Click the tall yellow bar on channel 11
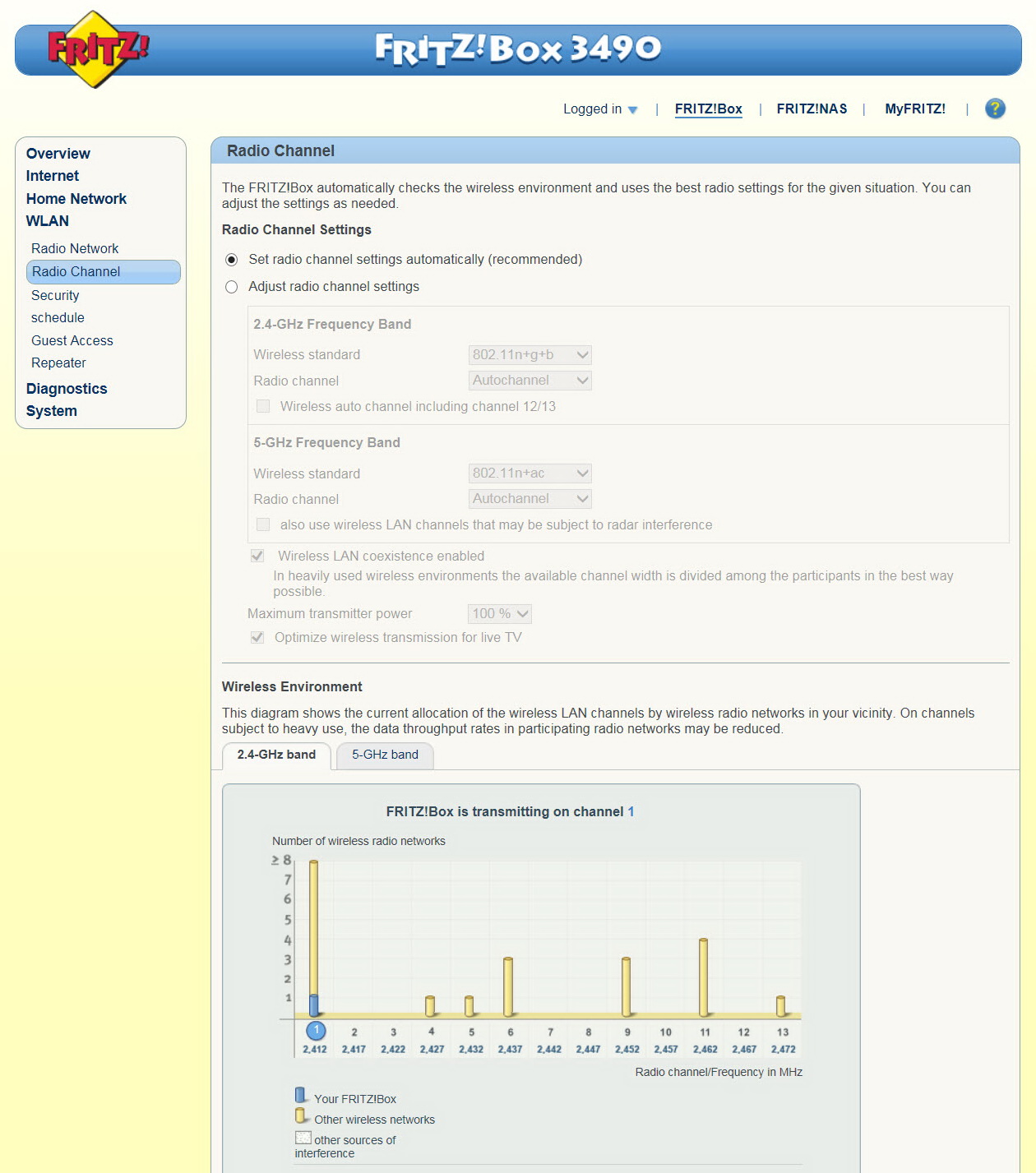This screenshot has width=1036, height=1173. coord(704,977)
